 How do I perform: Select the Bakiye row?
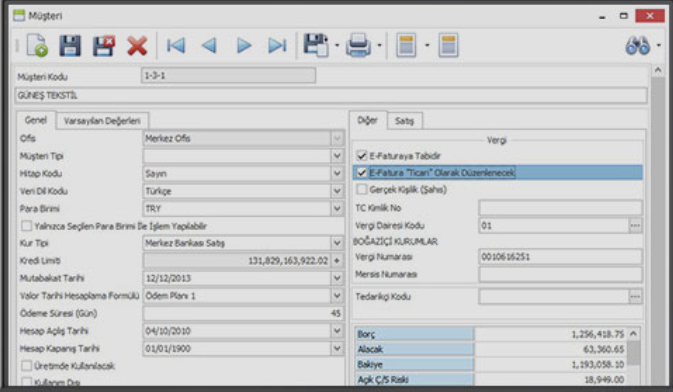[491, 365]
